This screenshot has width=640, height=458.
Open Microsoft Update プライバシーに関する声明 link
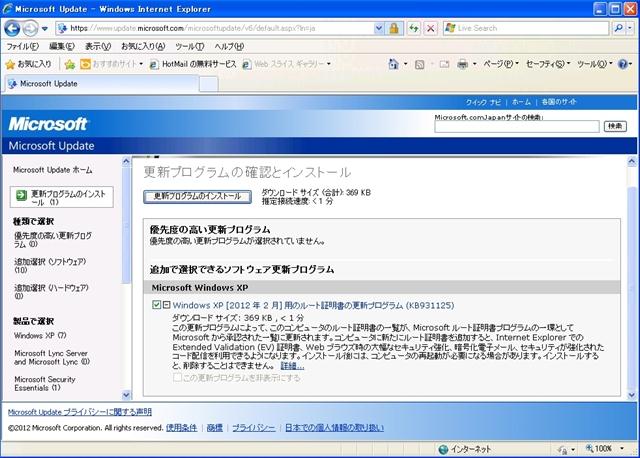point(80,412)
